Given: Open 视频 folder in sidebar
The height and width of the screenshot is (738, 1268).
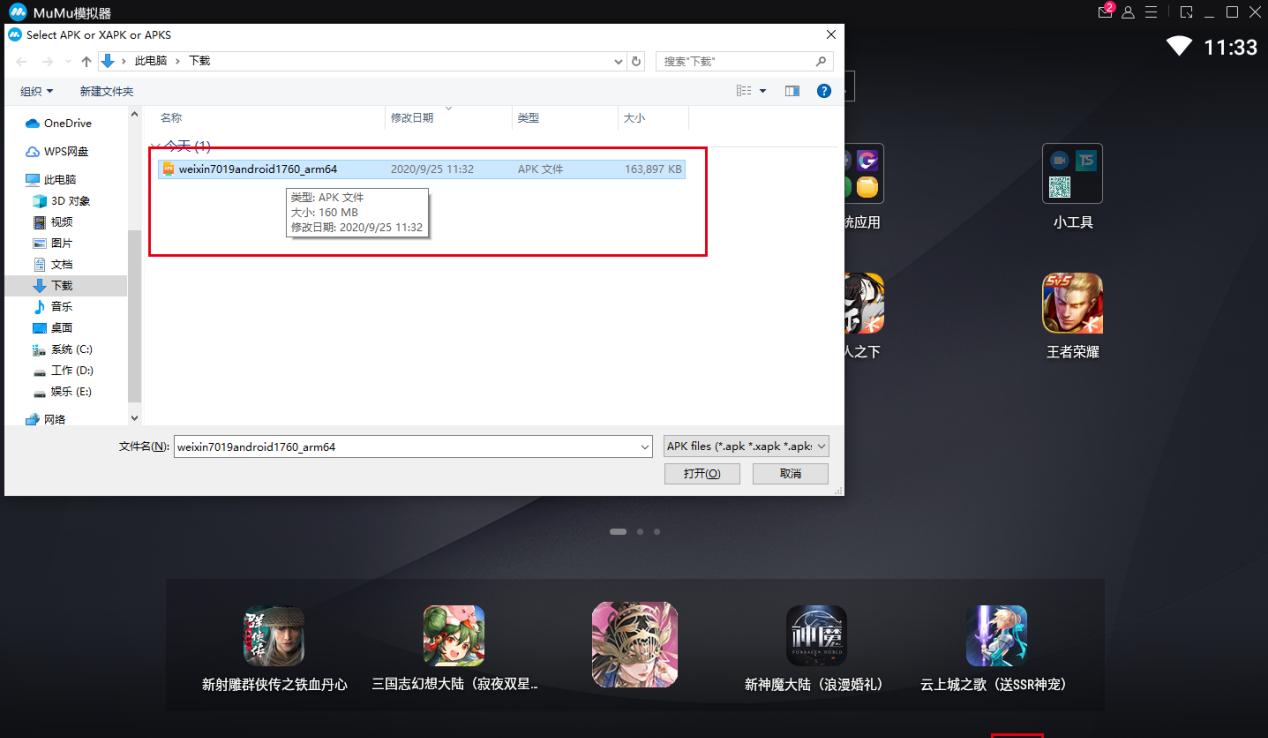Looking at the screenshot, I should 53,221.
